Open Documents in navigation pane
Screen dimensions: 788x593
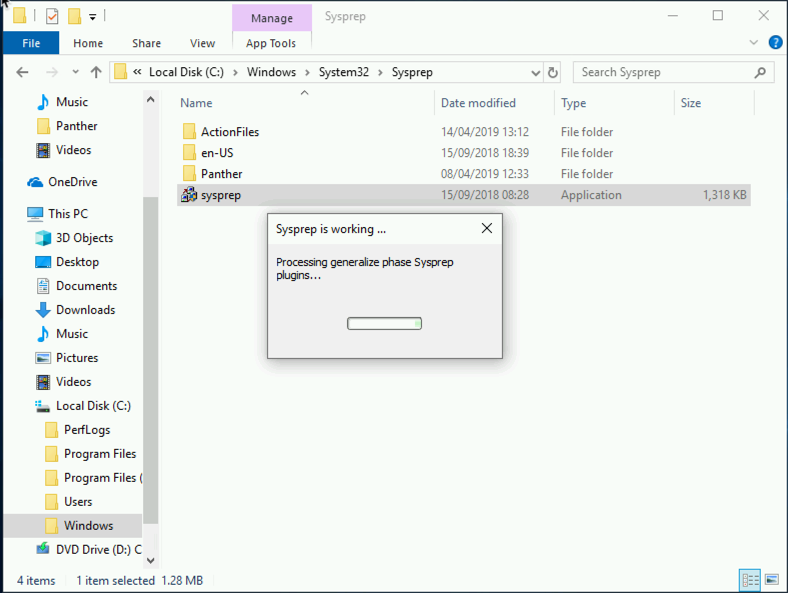pos(86,286)
